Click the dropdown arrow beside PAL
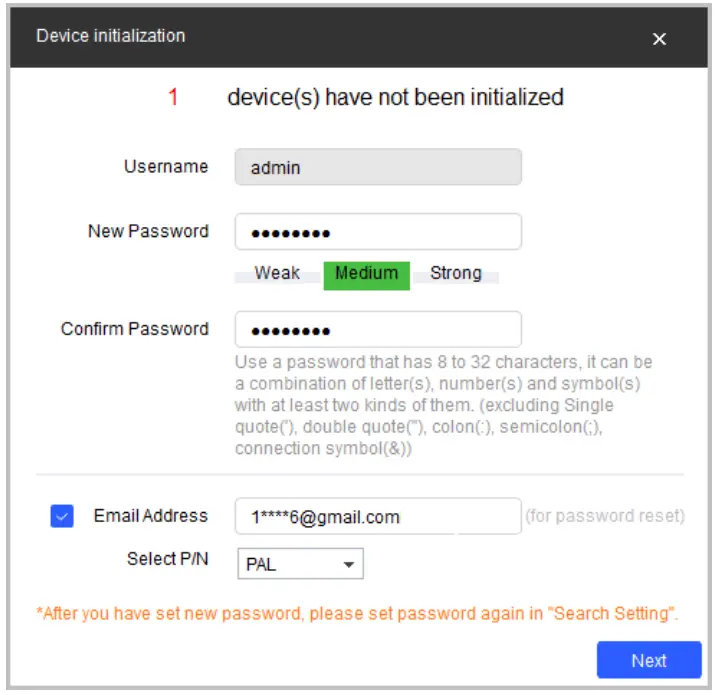 coord(349,565)
